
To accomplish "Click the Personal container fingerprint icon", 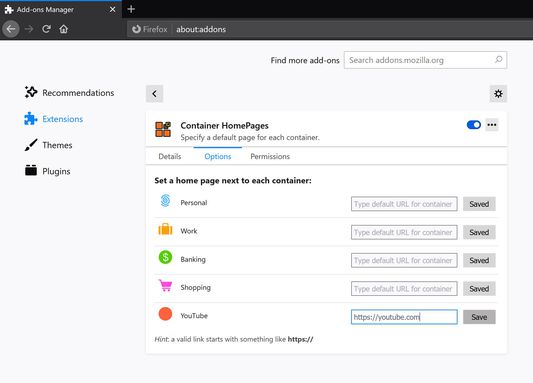I will [x=165, y=201].
